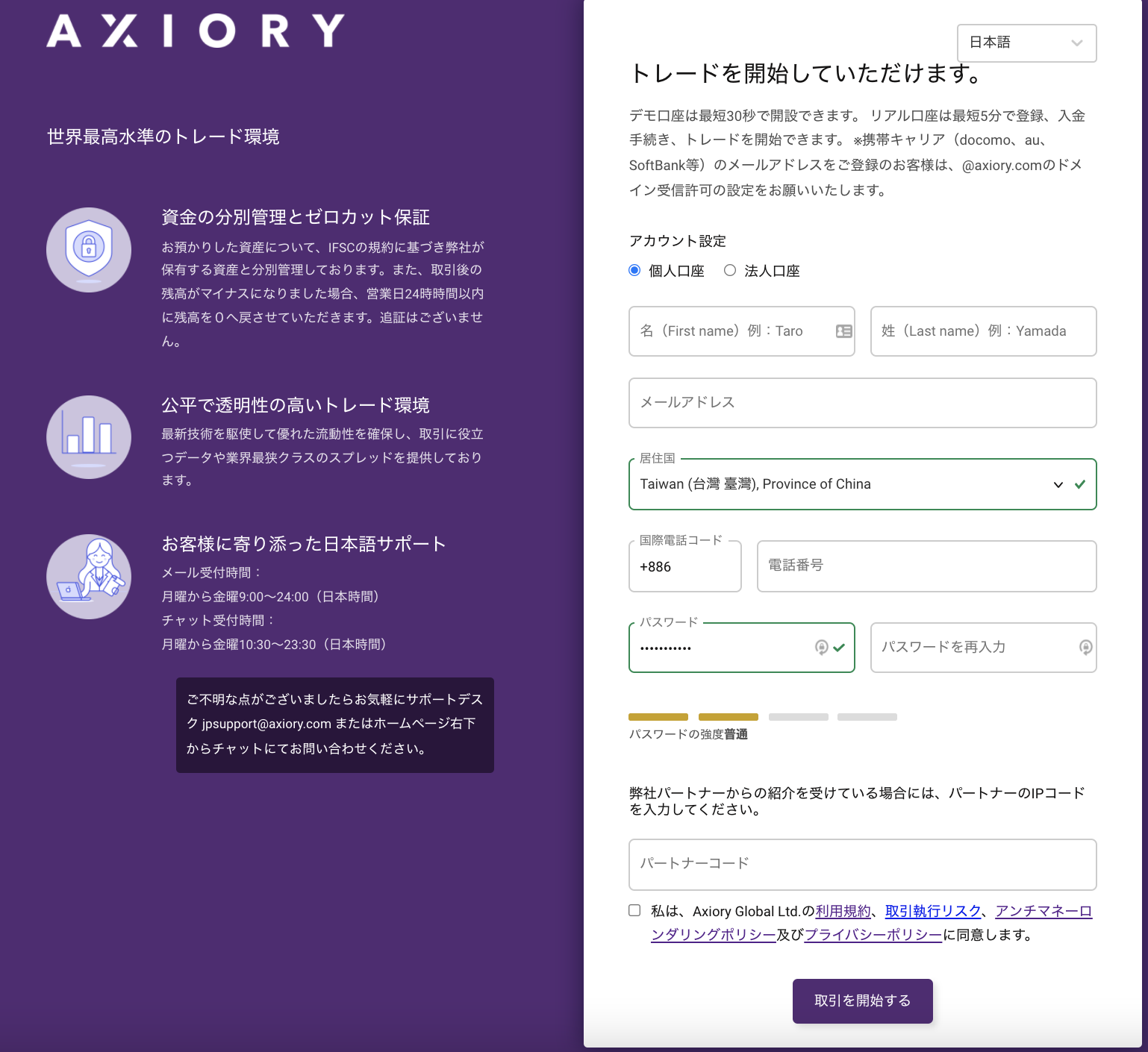Focus the パートナーコード input field

(862, 864)
